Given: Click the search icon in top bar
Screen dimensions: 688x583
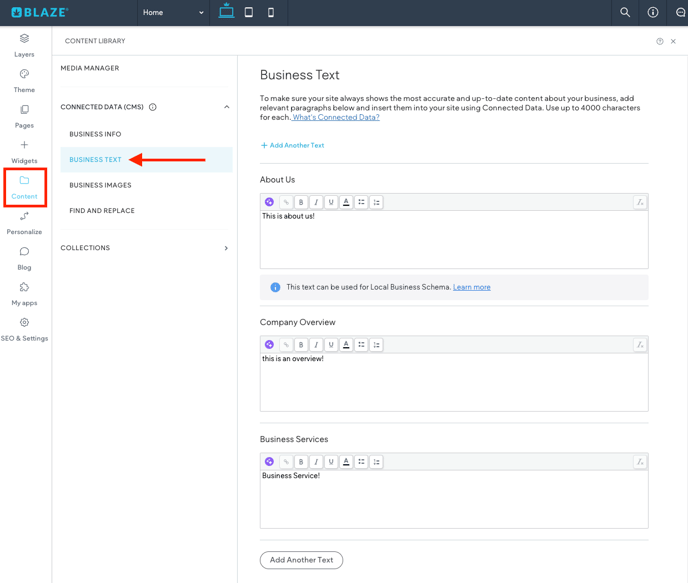Looking at the screenshot, I should (625, 13).
